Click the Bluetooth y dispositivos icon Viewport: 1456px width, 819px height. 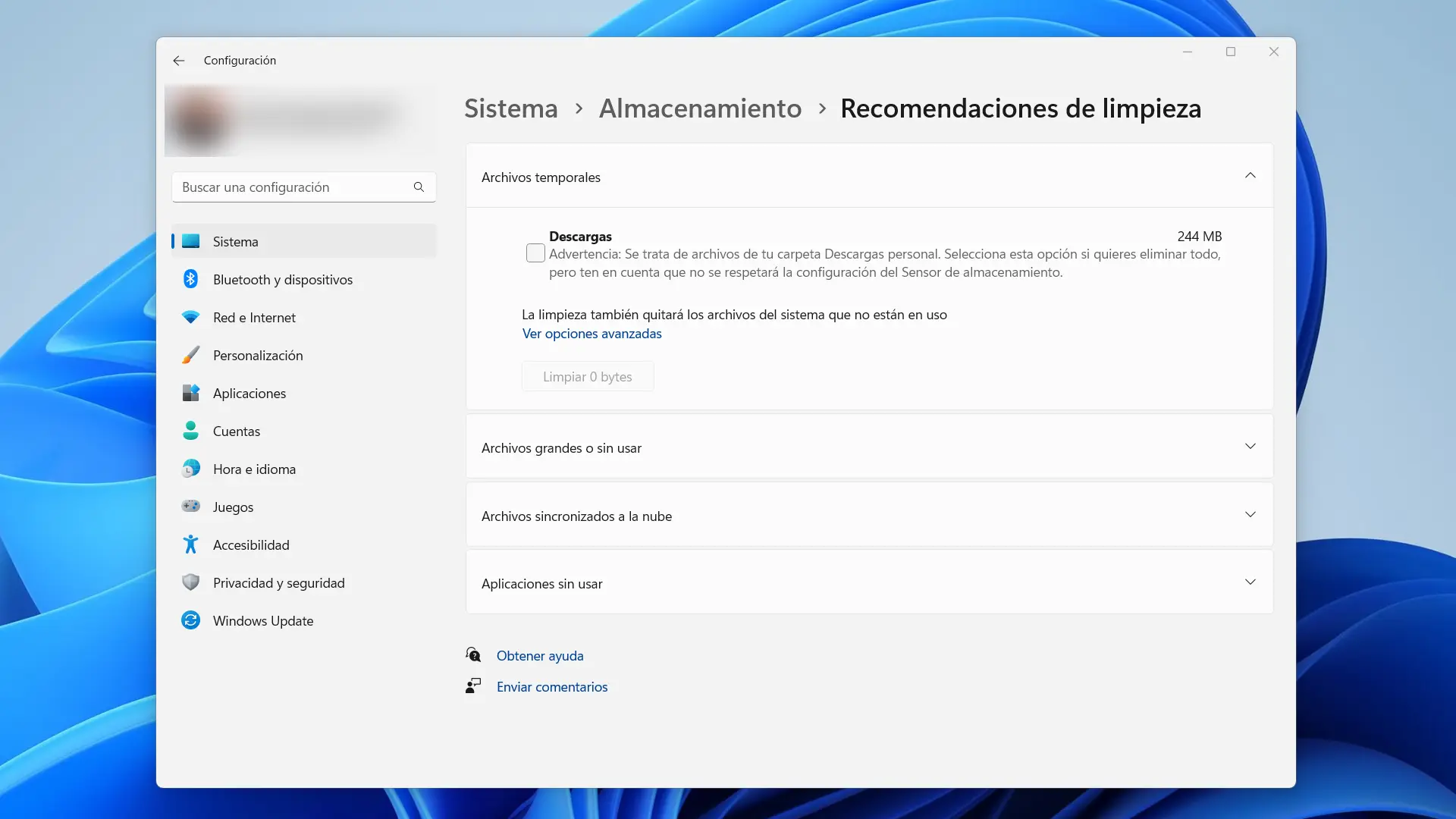point(190,279)
